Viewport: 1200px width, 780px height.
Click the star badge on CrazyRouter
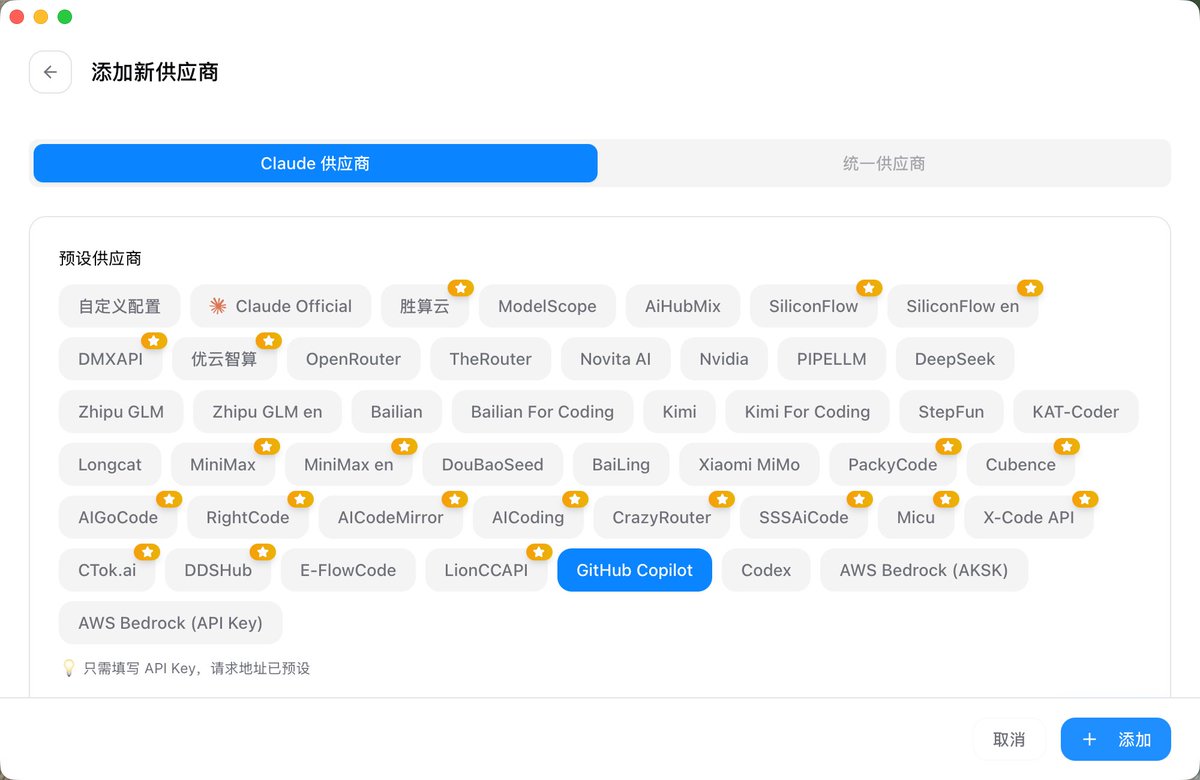coord(722,499)
